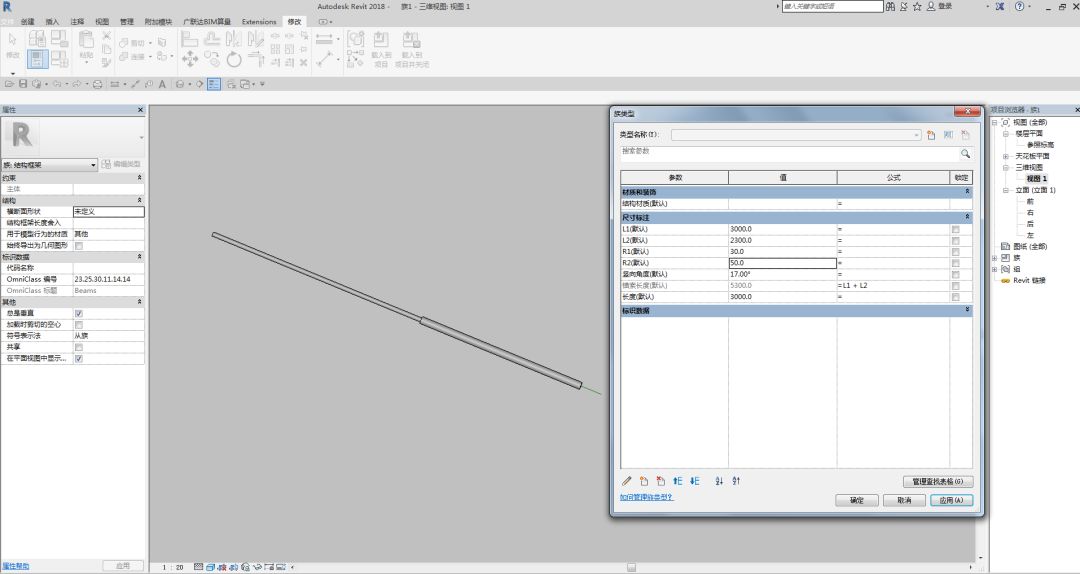Toggle the lock checkbox for R1(默认)
The width and height of the screenshot is (1080, 574).
(x=955, y=252)
